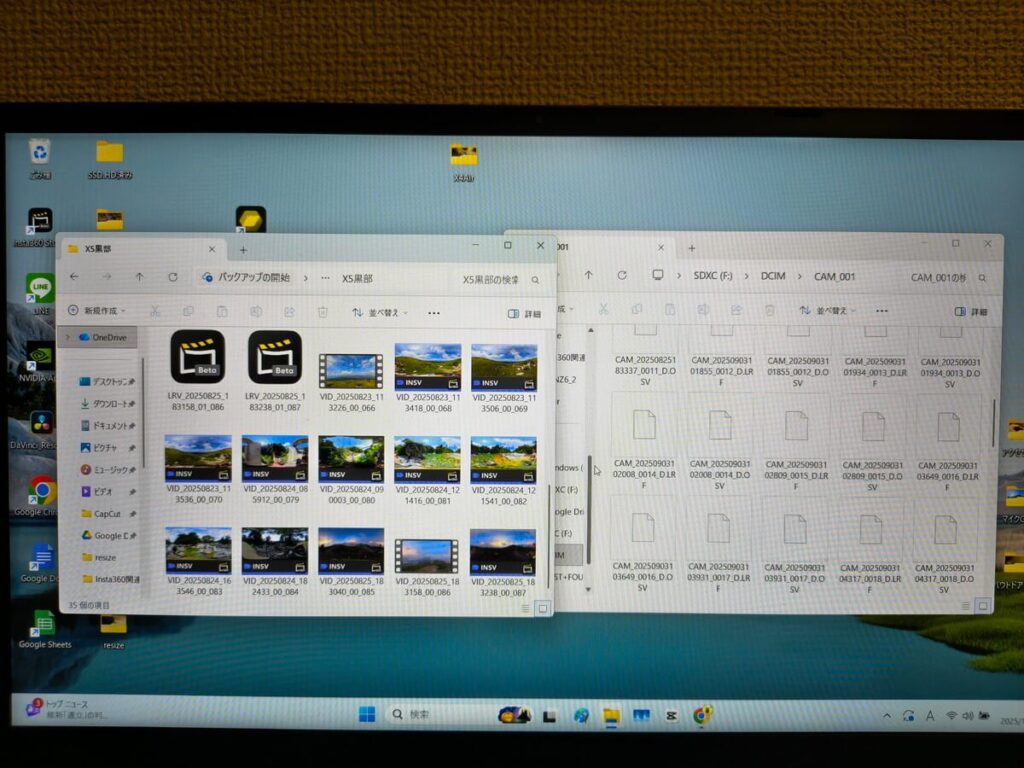Open Google Chrome desktop shortcut
The image size is (1024, 768).
[x=41, y=490]
